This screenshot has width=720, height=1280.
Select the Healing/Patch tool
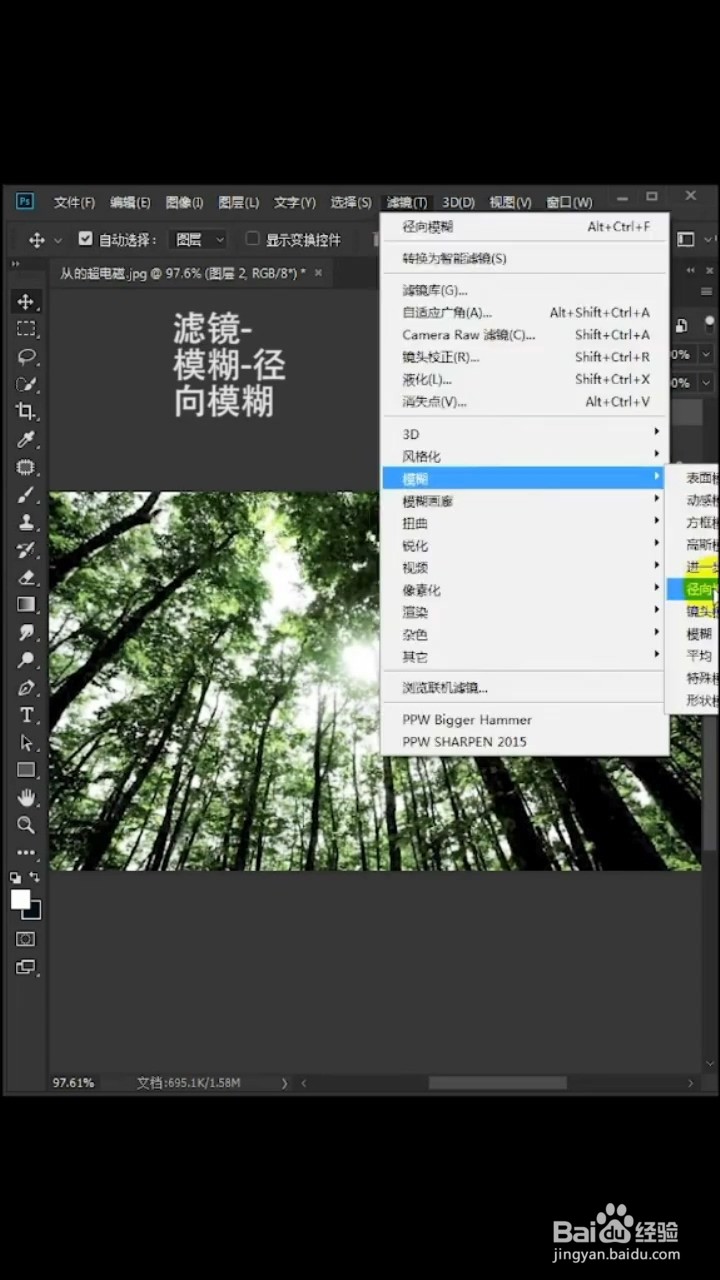26,467
